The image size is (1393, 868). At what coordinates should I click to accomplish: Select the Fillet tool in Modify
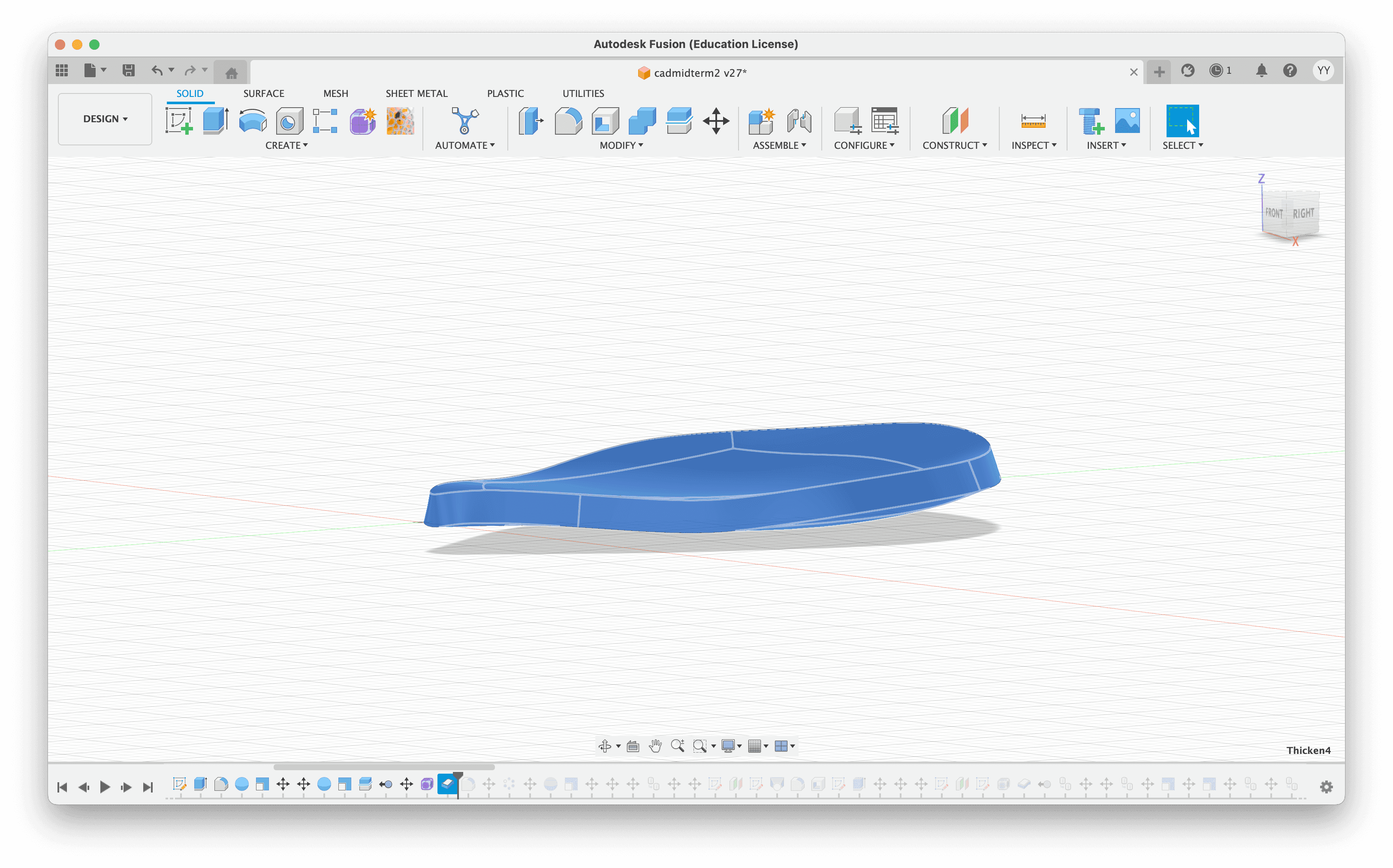click(568, 121)
